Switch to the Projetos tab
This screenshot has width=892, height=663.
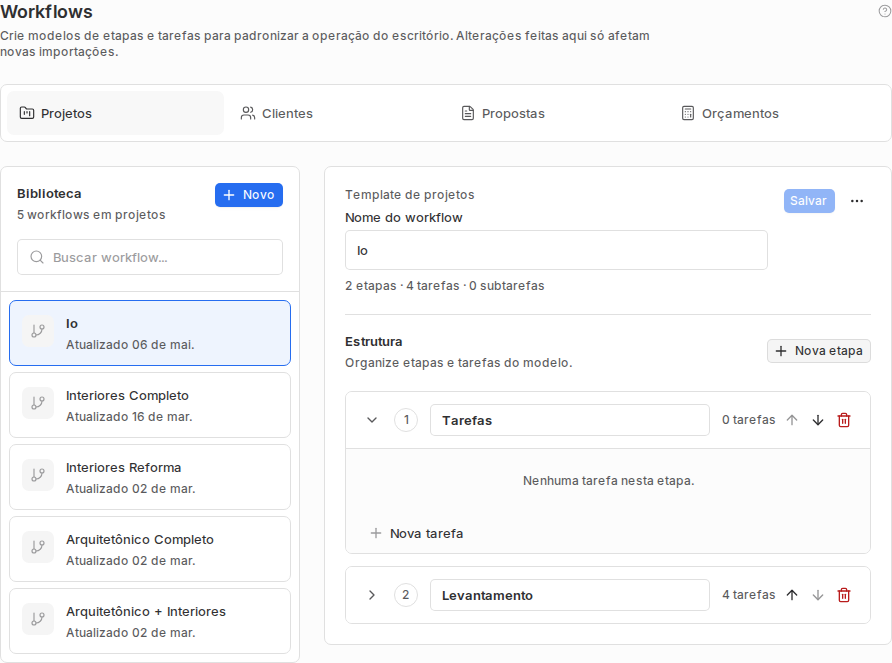point(115,113)
